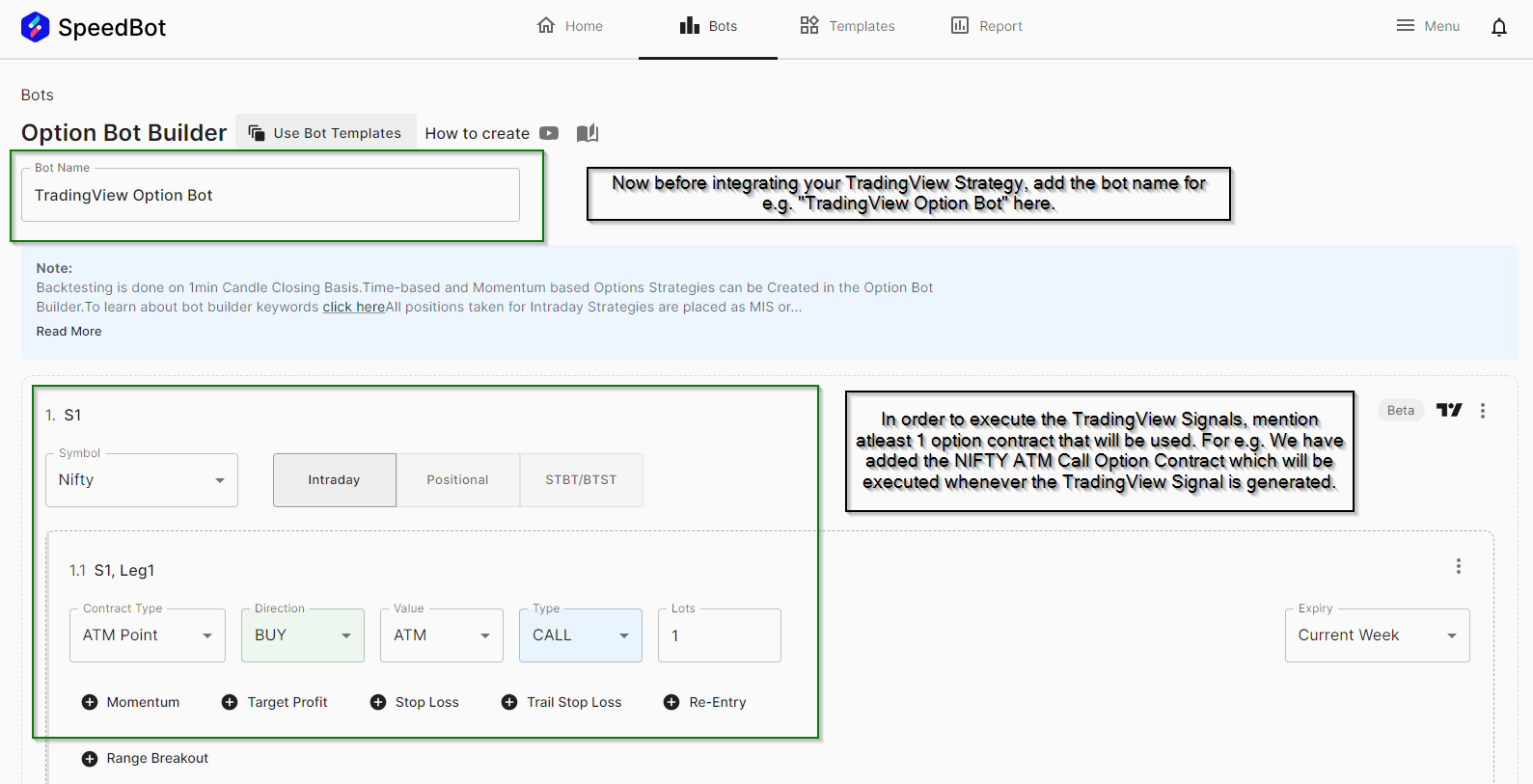Open the Expiry Current Week dropdown

pyautogui.click(x=1378, y=635)
